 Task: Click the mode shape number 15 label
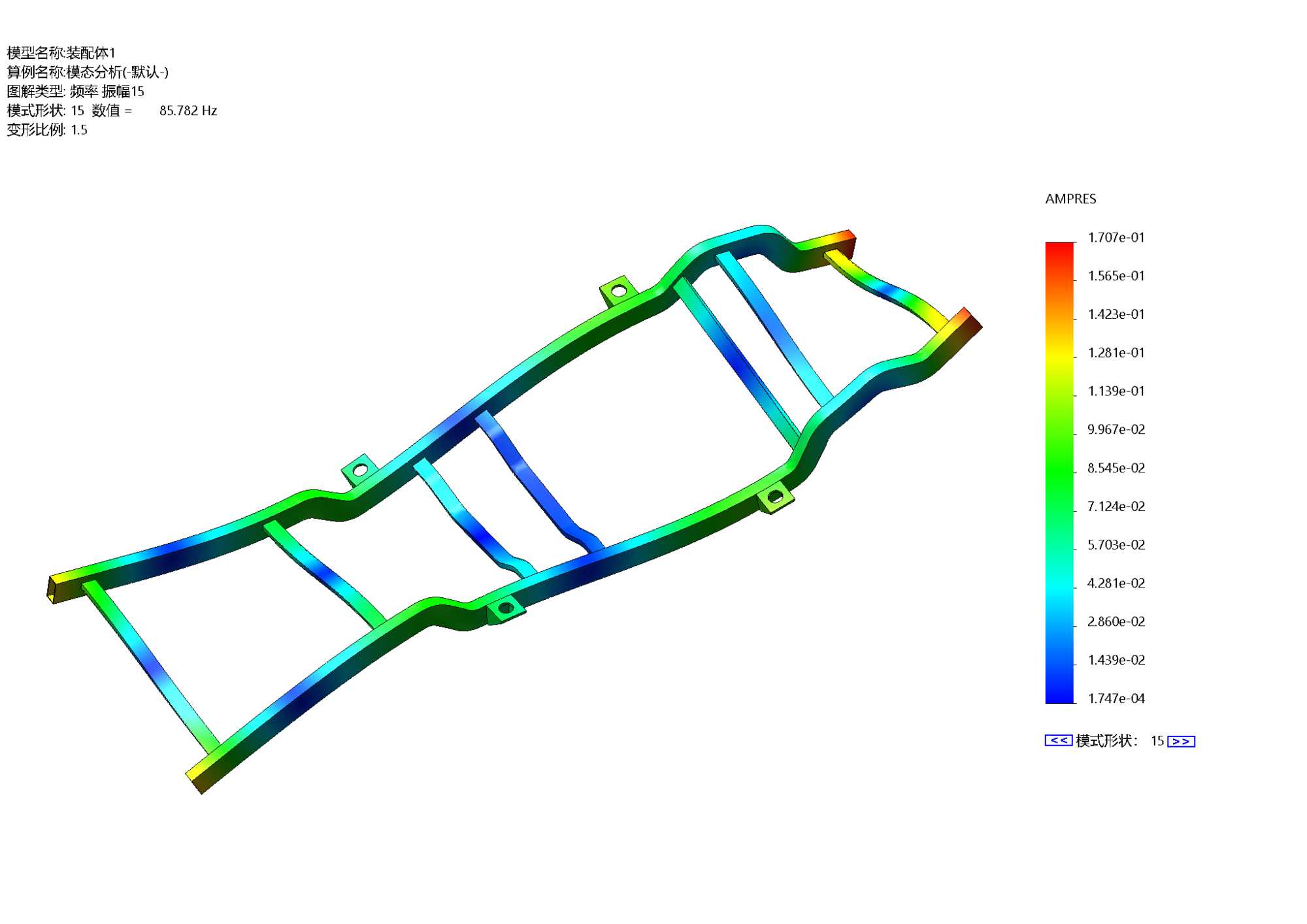pyautogui.click(x=1157, y=741)
